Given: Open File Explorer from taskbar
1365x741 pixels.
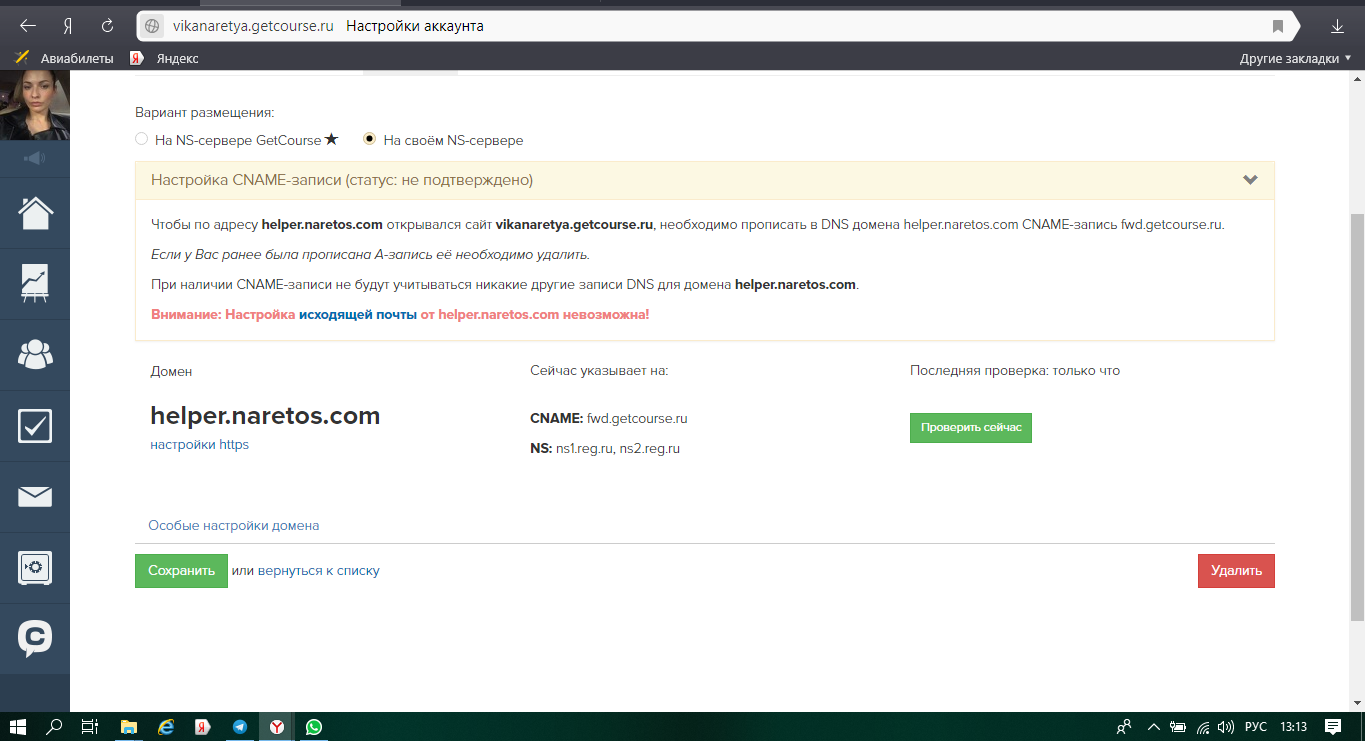Looking at the screenshot, I should (128, 727).
